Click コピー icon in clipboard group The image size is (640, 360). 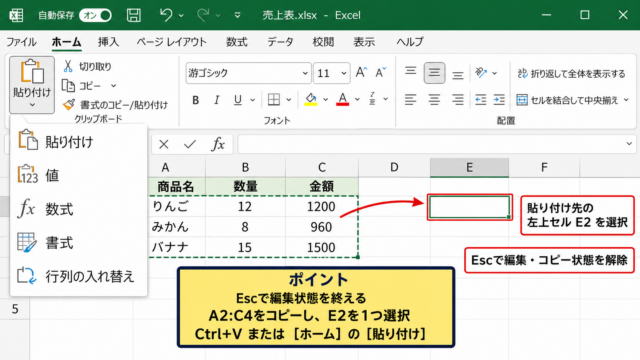tap(68, 85)
